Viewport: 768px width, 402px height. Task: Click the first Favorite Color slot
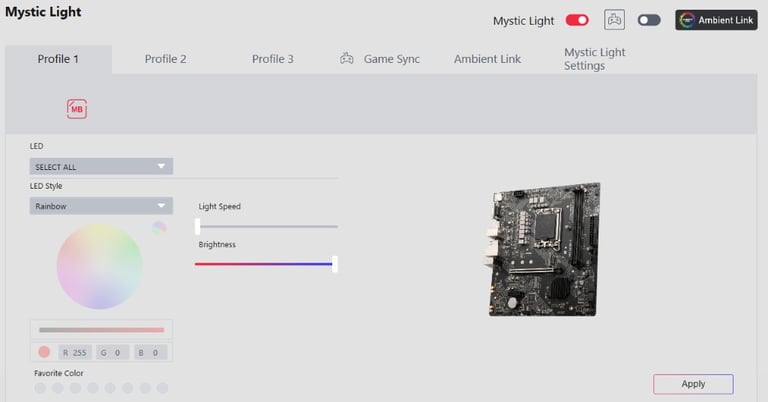click(40, 388)
